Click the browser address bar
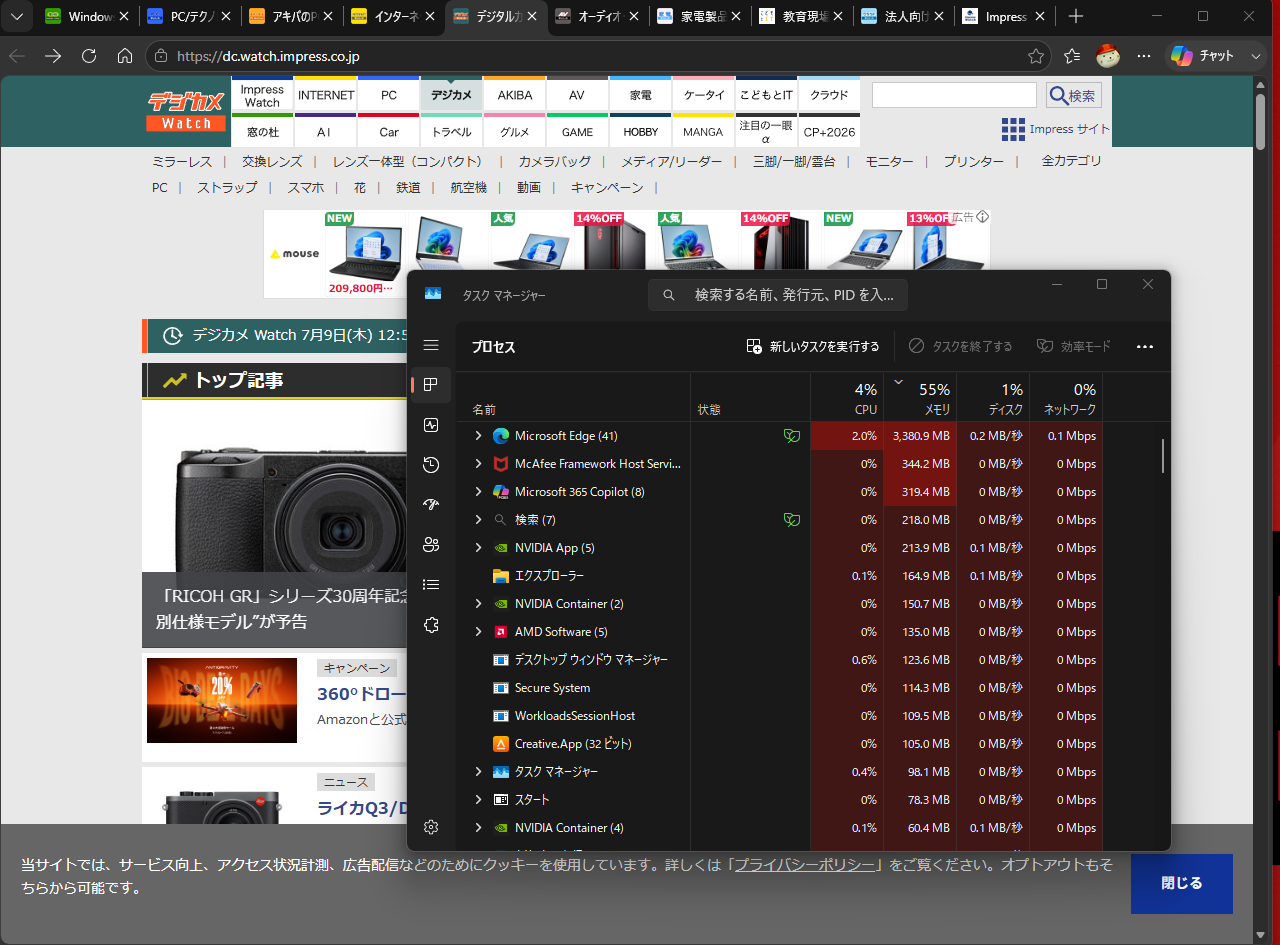The height and width of the screenshot is (945, 1280). click(x=597, y=56)
